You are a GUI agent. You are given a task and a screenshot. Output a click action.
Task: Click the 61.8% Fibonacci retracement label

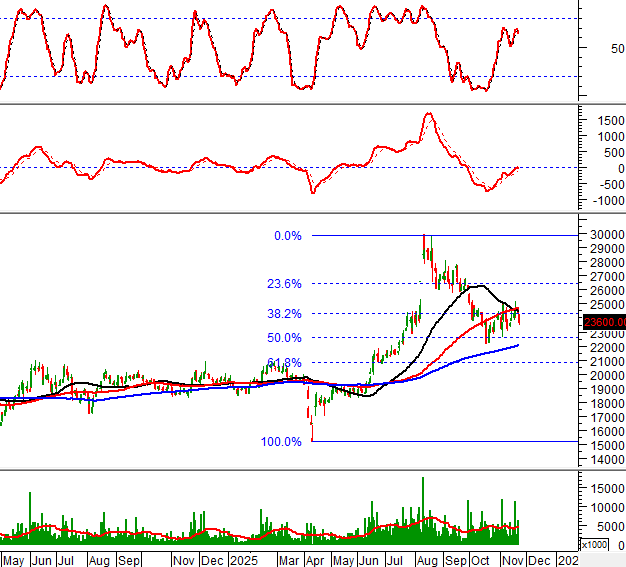(x=284, y=362)
